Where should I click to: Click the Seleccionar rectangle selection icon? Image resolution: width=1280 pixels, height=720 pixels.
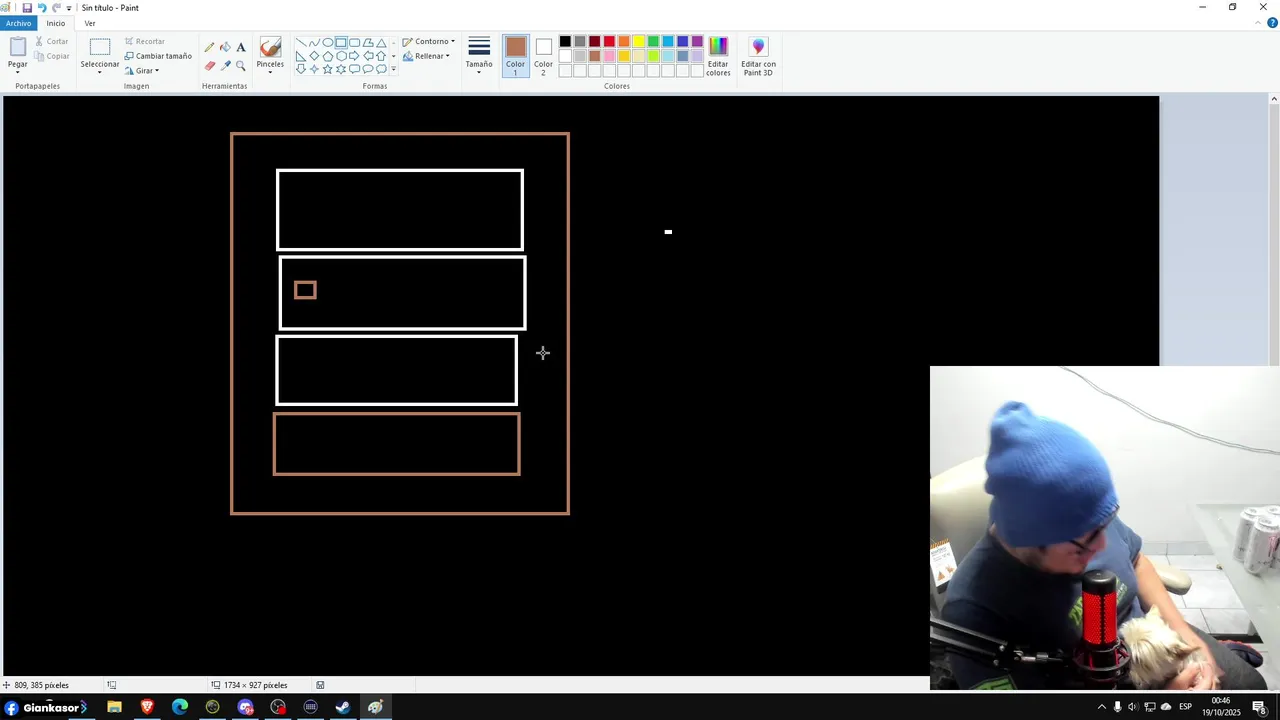coord(100,46)
